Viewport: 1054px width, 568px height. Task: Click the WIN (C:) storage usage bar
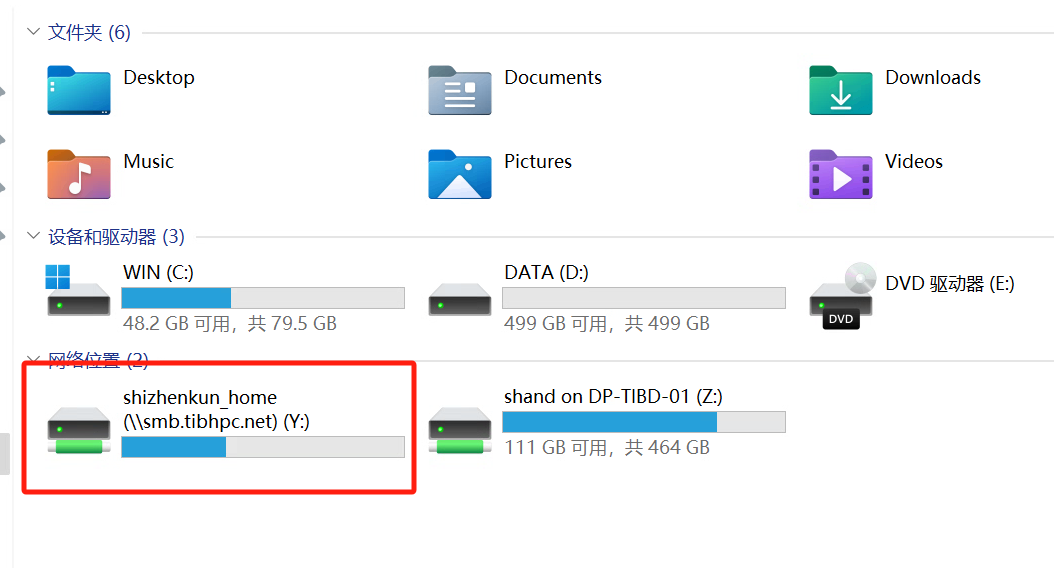pos(263,298)
